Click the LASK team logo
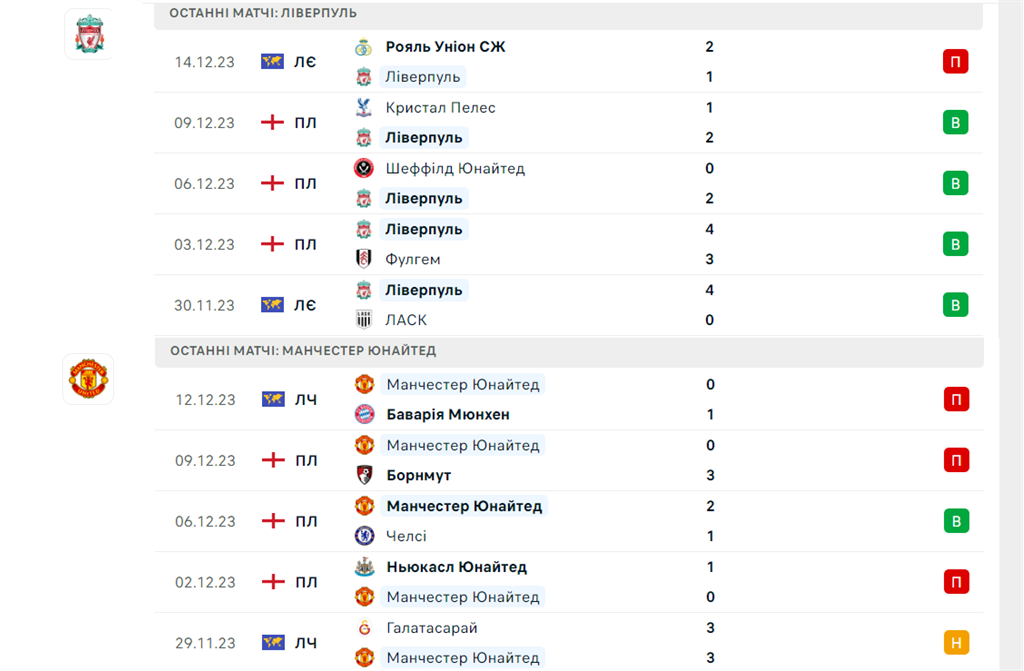The height and width of the screenshot is (671, 1024). (x=364, y=320)
